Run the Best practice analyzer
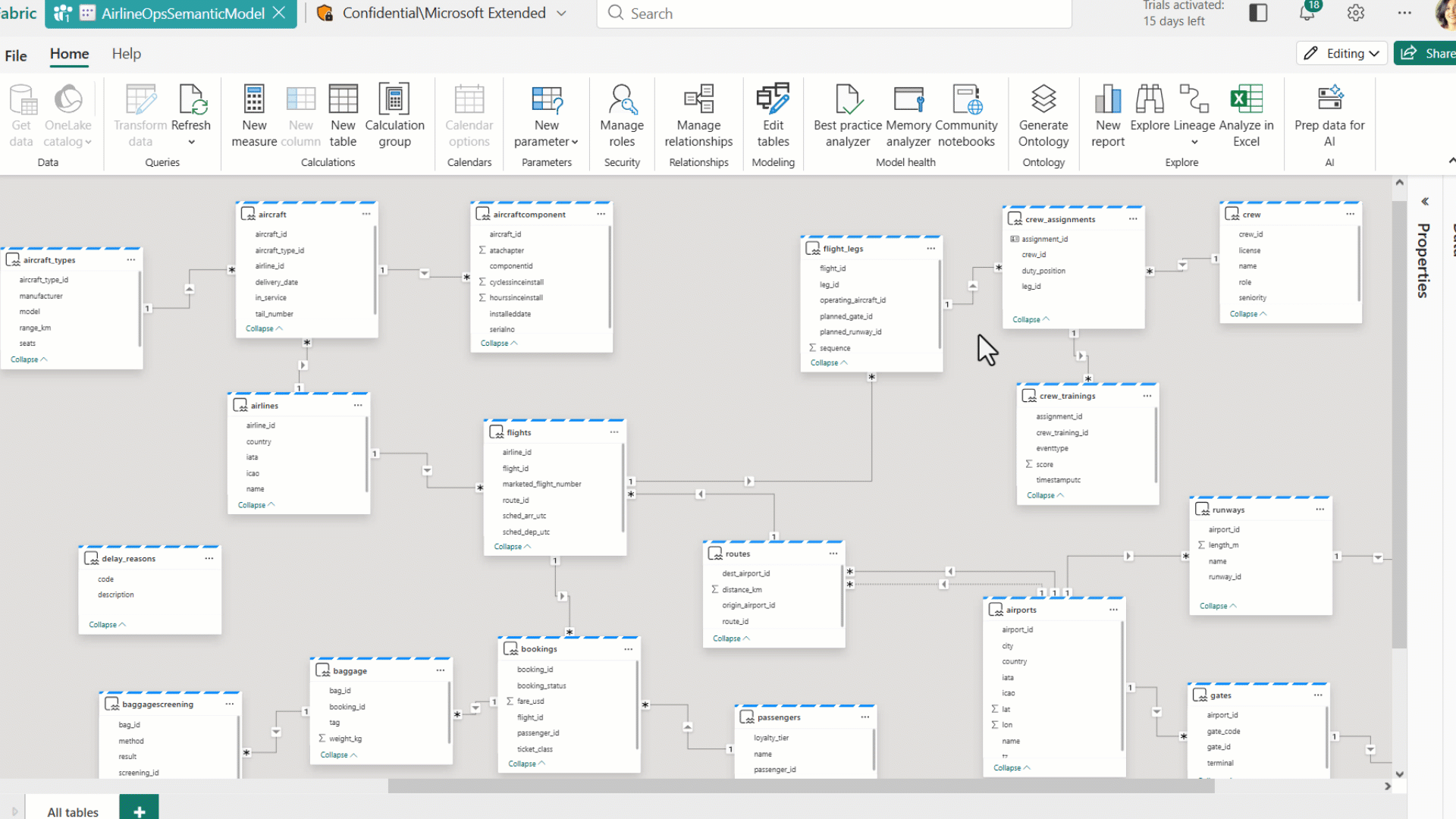 click(846, 114)
